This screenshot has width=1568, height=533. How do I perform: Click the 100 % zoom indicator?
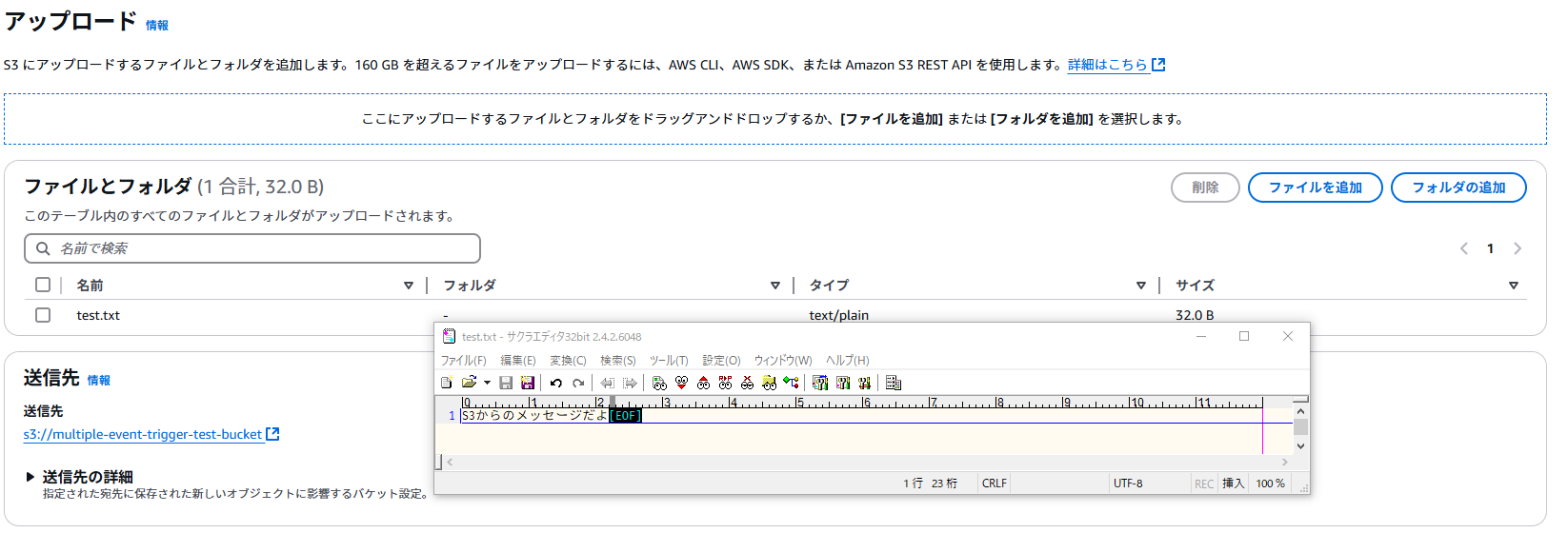[x=1270, y=484]
